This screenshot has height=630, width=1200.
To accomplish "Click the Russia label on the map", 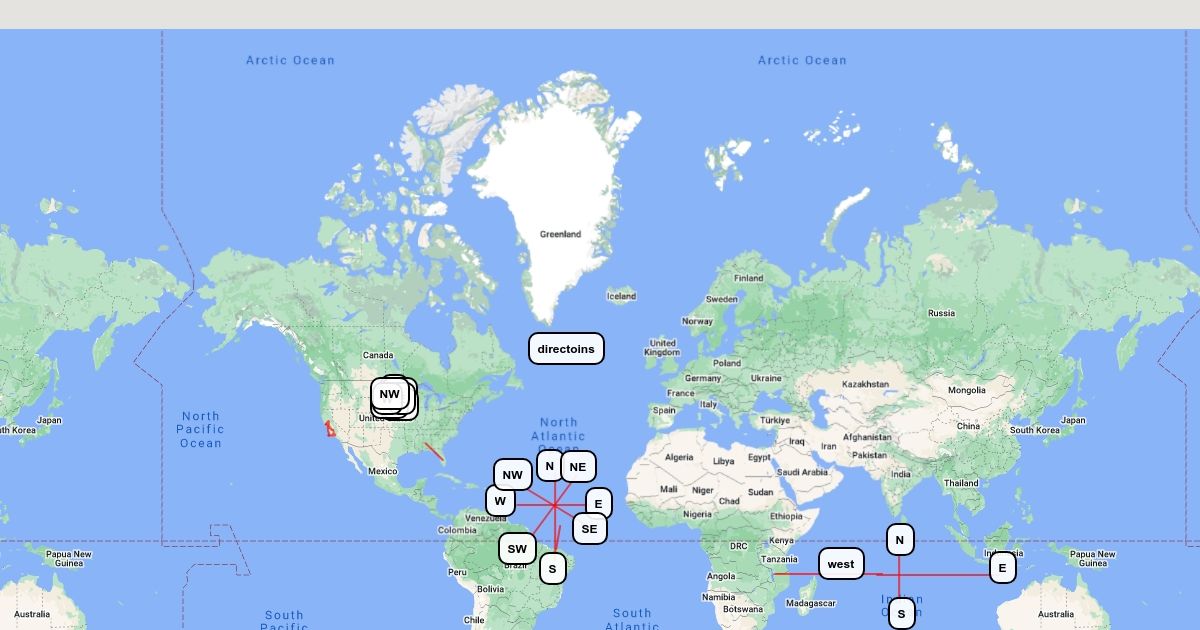I will click(940, 313).
